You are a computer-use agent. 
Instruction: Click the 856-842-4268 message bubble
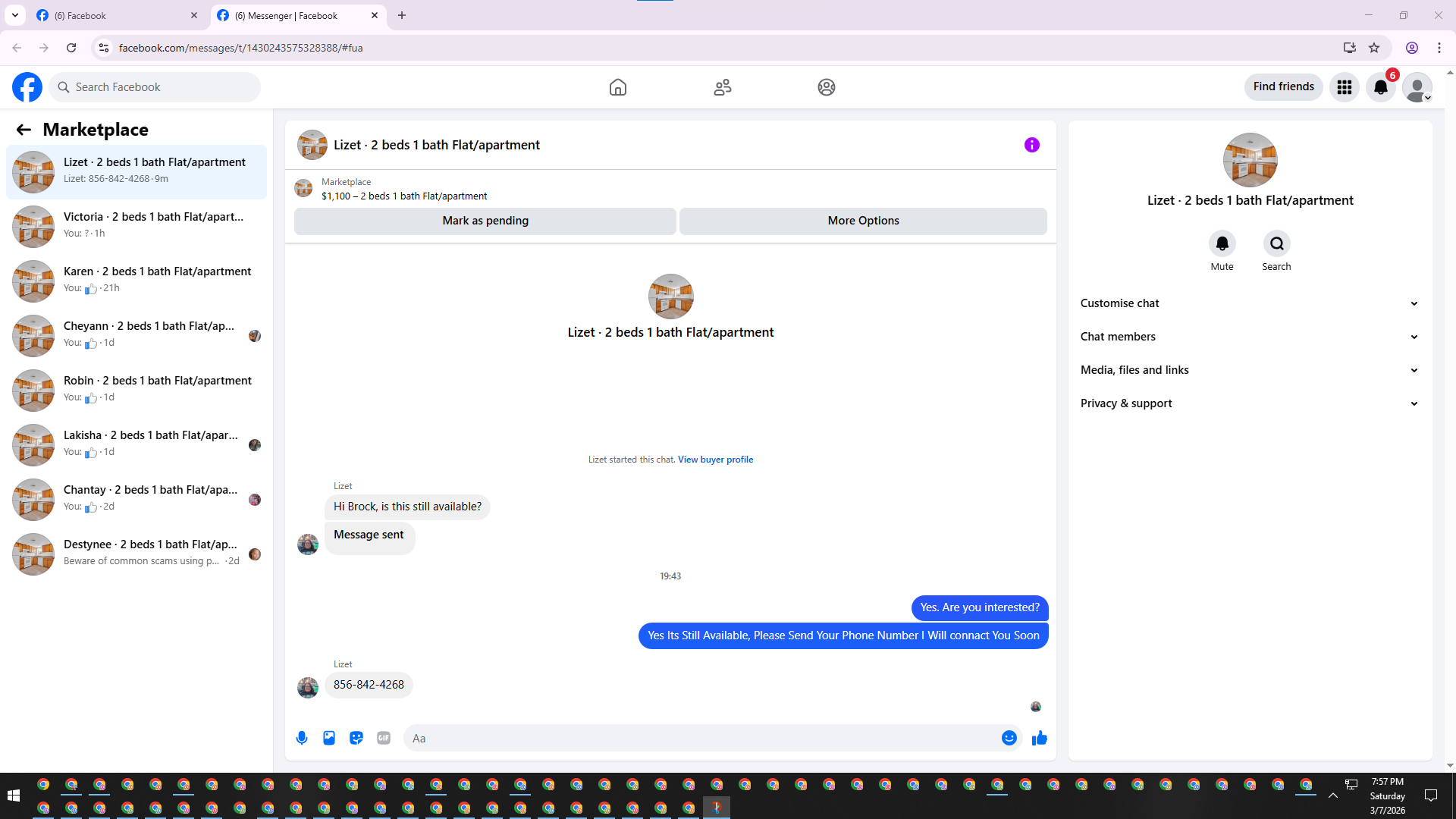click(369, 685)
